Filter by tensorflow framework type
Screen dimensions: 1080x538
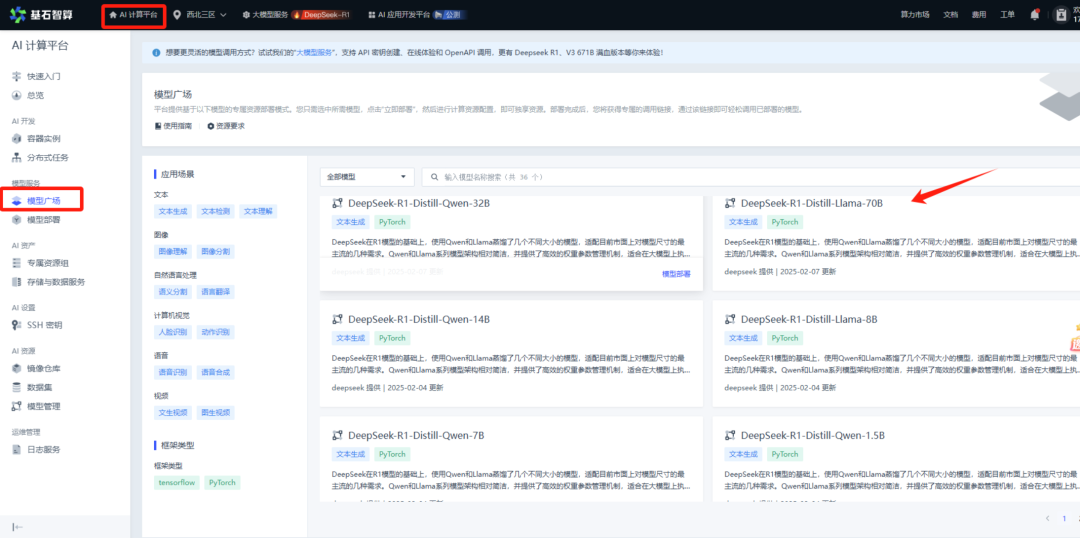pos(177,483)
